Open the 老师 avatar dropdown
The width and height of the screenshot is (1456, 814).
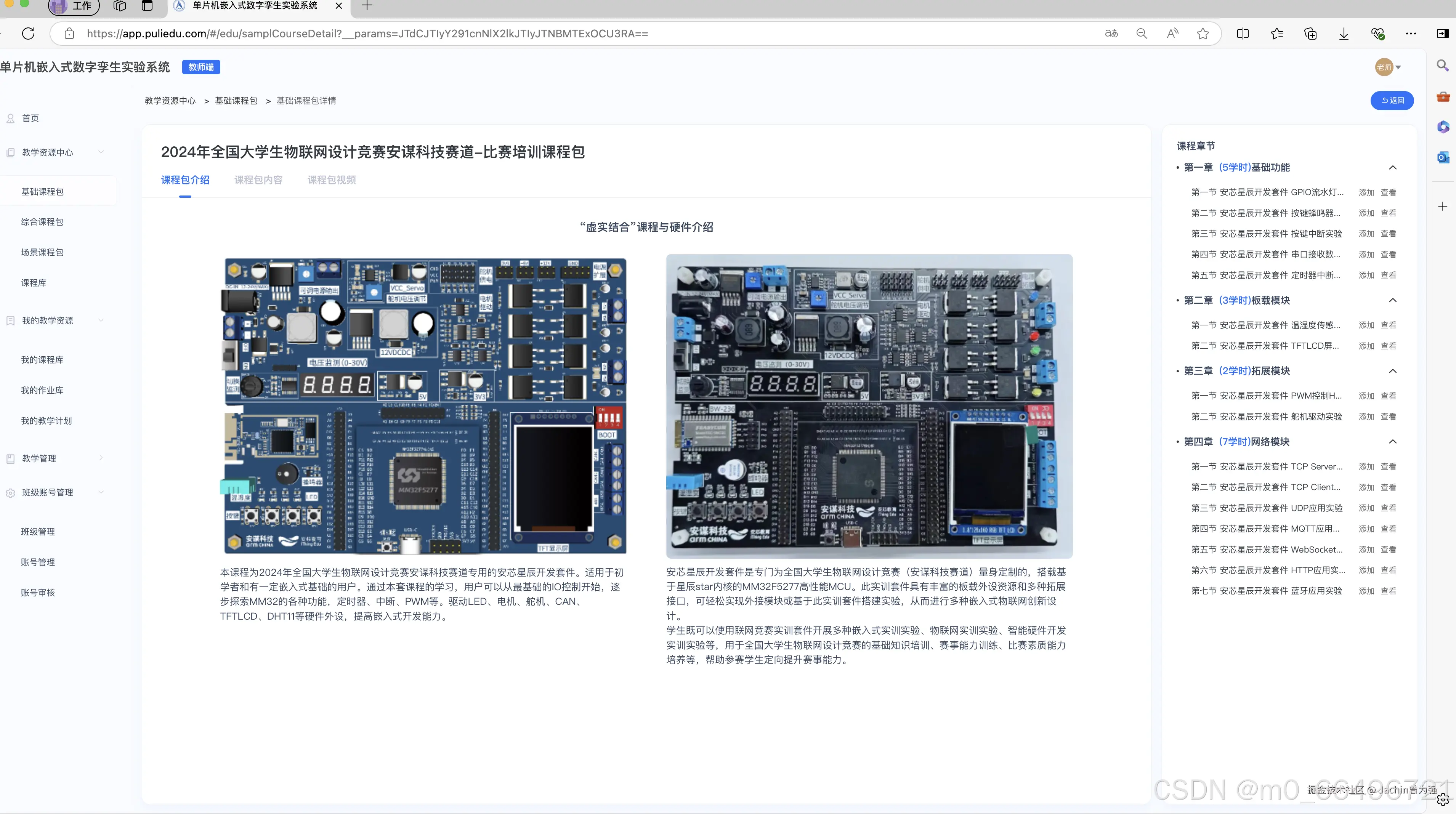coord(1388,67)
